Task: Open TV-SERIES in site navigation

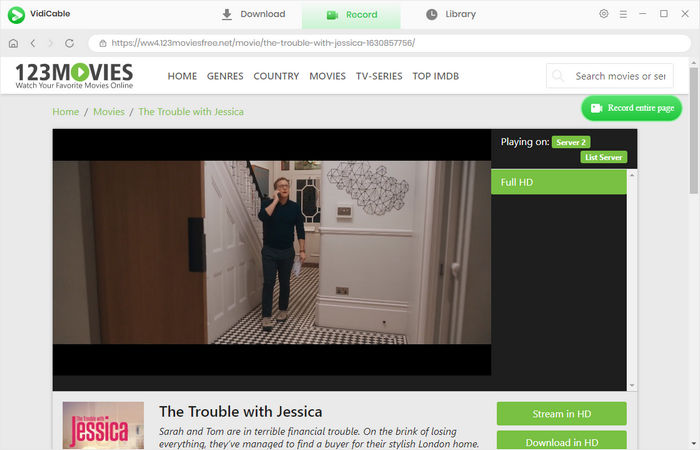Action: click(x=379, y=76)
